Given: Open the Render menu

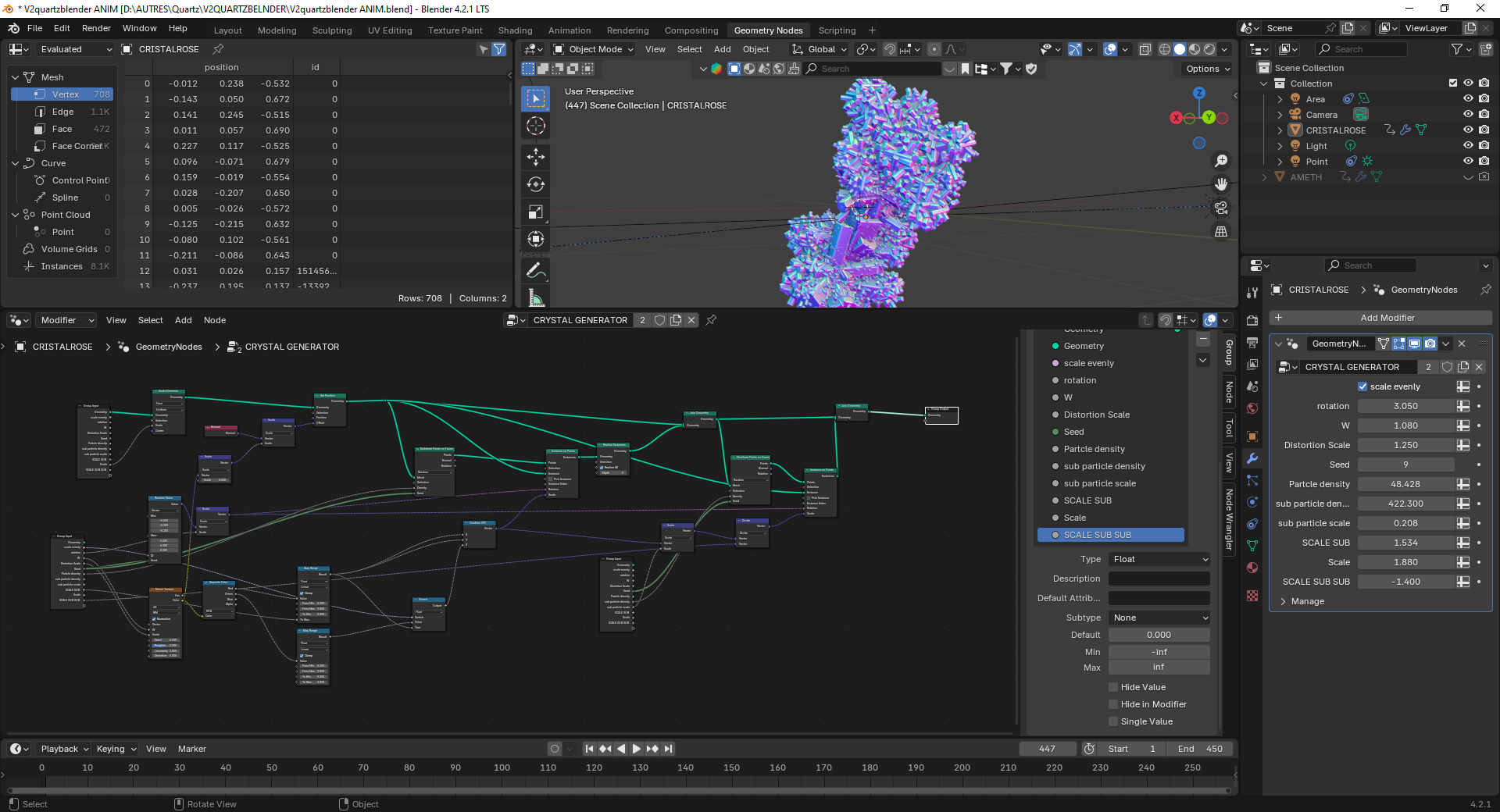Looking at the screenshot, I should click(96, 28).
